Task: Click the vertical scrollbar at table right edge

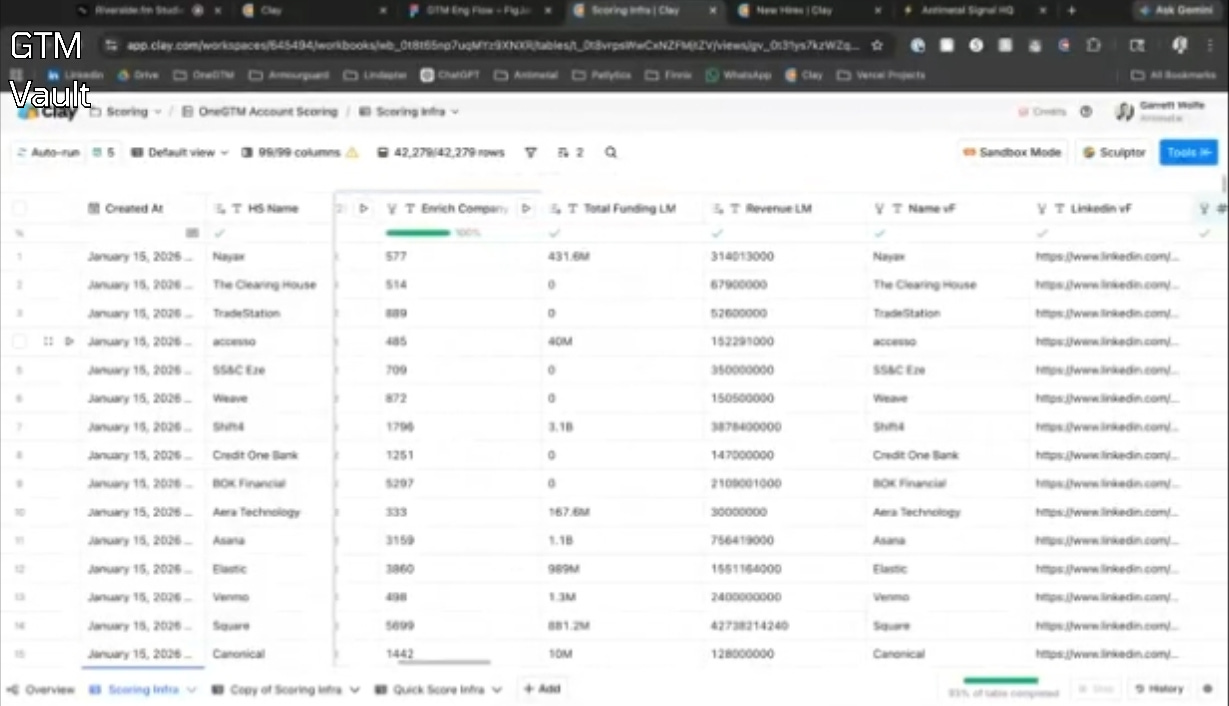Action: click(1224, 185)
